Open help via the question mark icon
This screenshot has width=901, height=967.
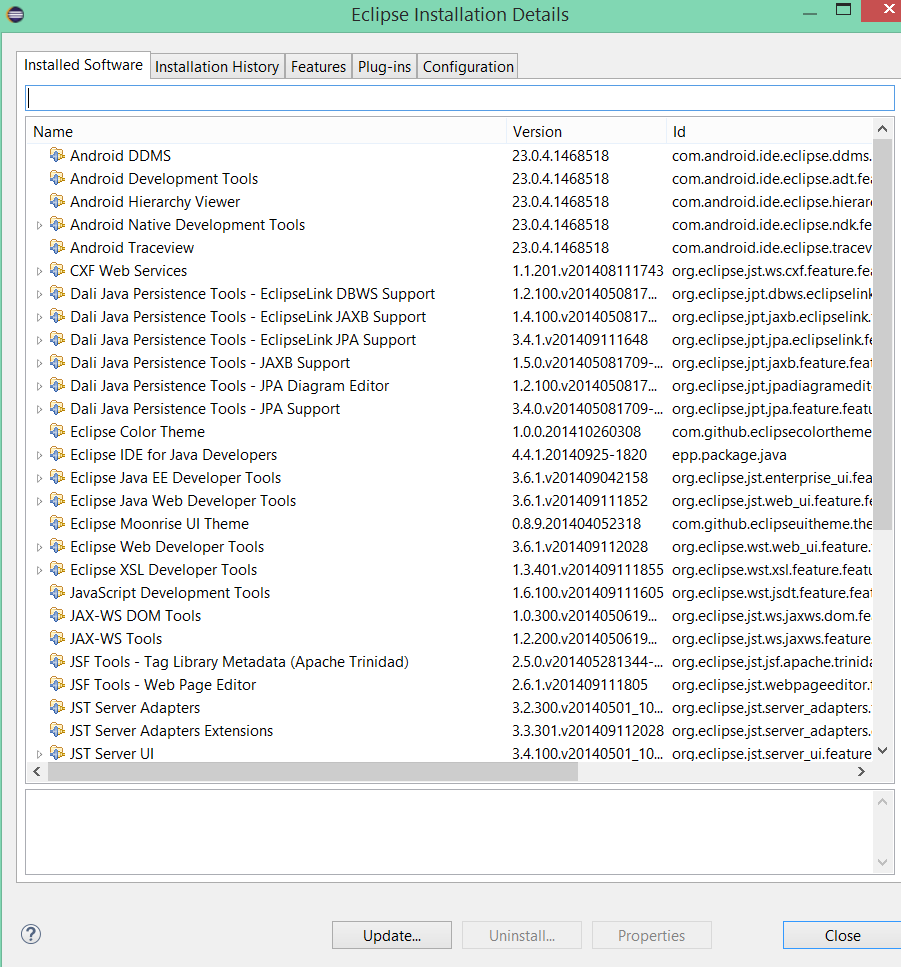click(31, 934)
